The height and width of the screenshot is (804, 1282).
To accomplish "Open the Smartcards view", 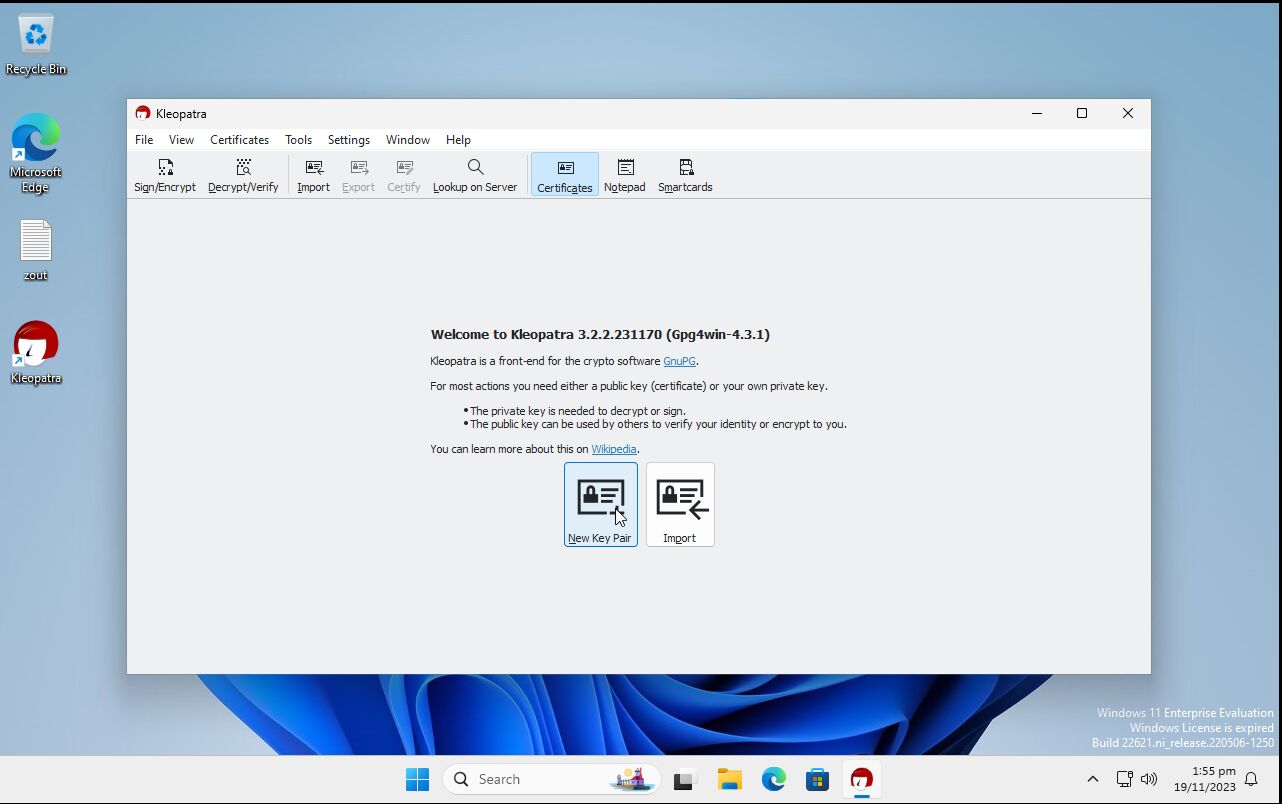I will click(x=685, y=175).
